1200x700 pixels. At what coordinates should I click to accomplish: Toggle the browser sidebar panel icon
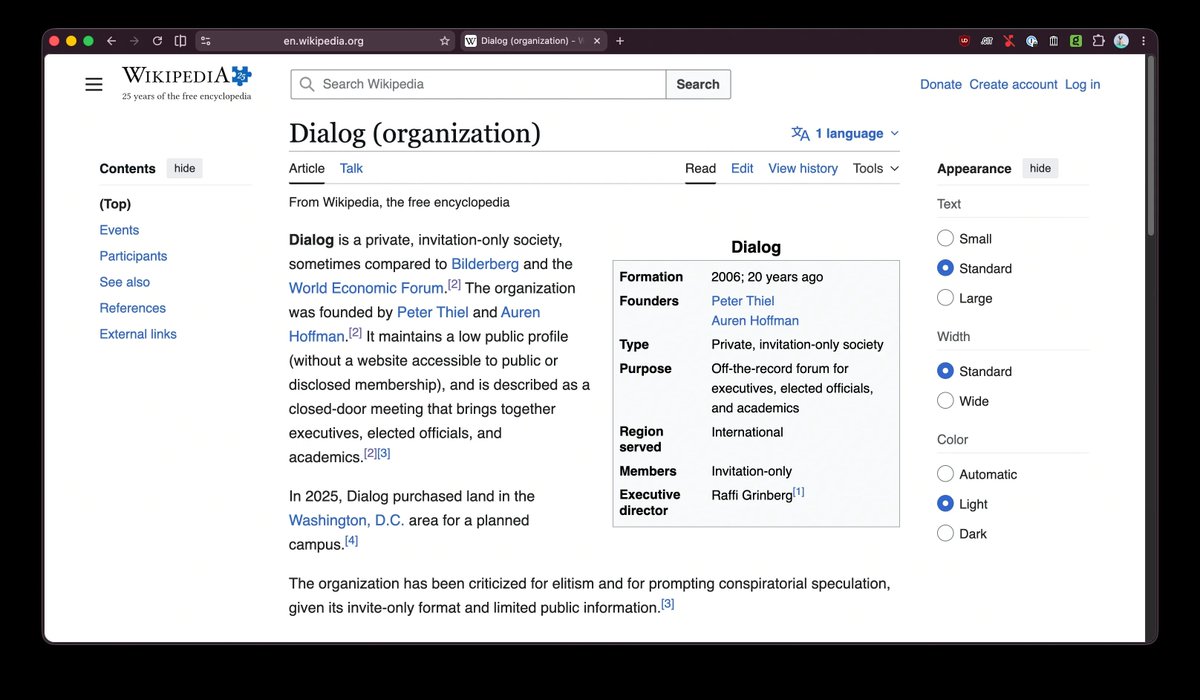pos(180,41)
